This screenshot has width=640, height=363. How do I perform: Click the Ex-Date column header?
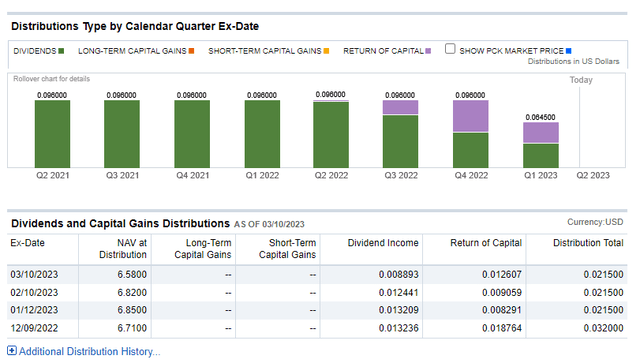point(27,243)
